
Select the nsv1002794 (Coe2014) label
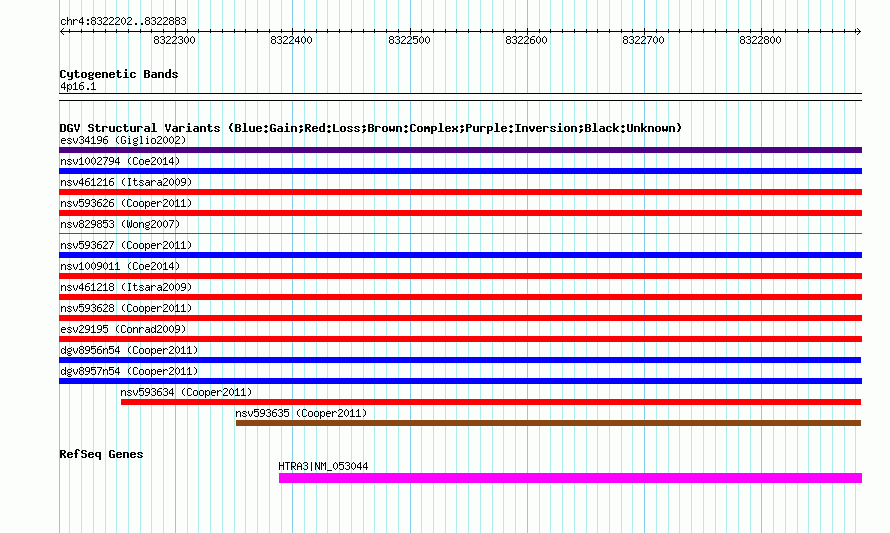pos(120,161)
